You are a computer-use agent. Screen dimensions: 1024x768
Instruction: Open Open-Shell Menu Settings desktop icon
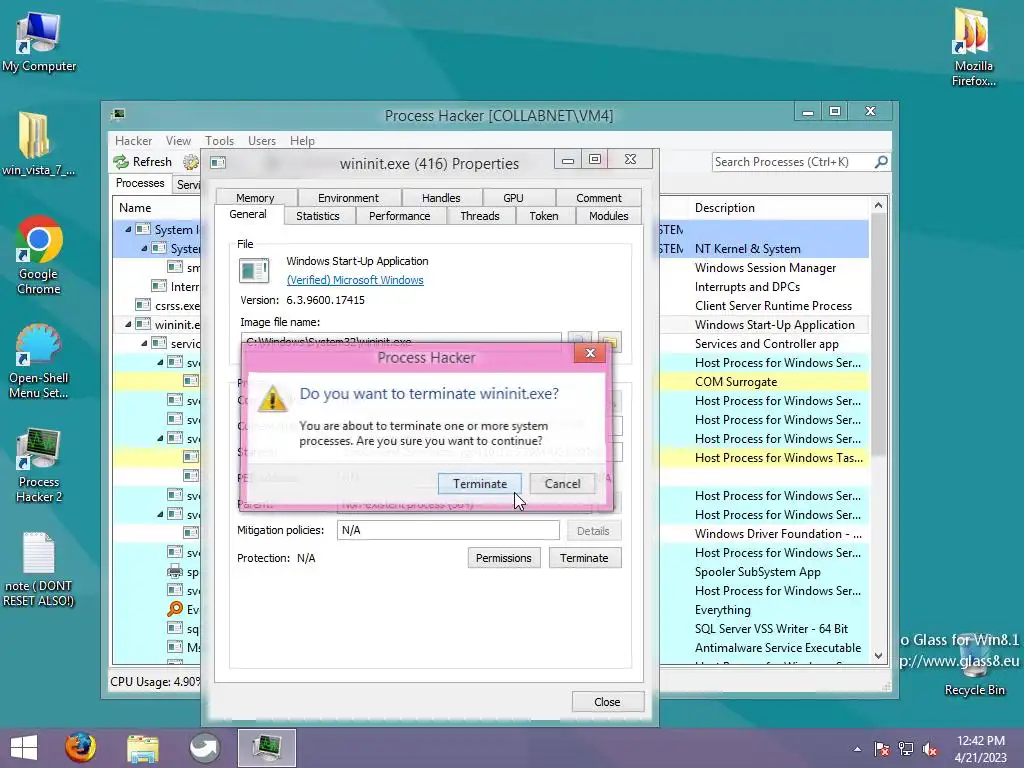pyautogui.click(x=39, y=361)
